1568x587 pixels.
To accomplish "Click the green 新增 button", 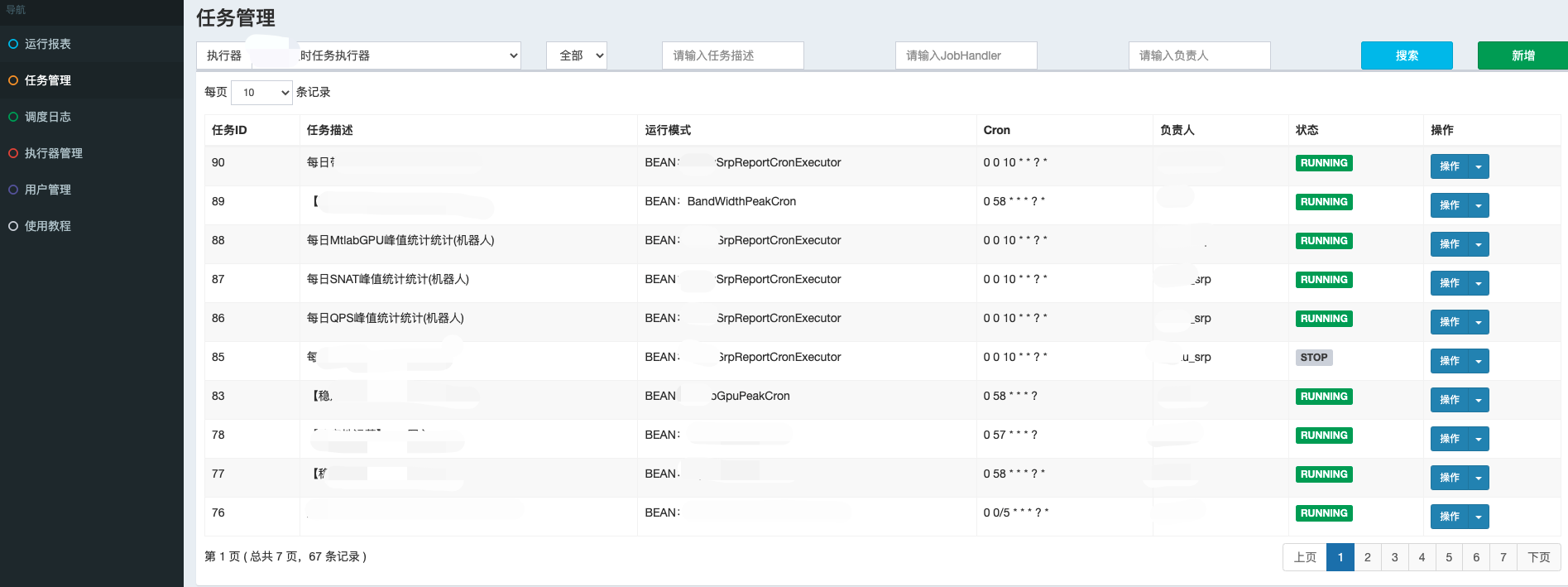I will (1522, 55).
